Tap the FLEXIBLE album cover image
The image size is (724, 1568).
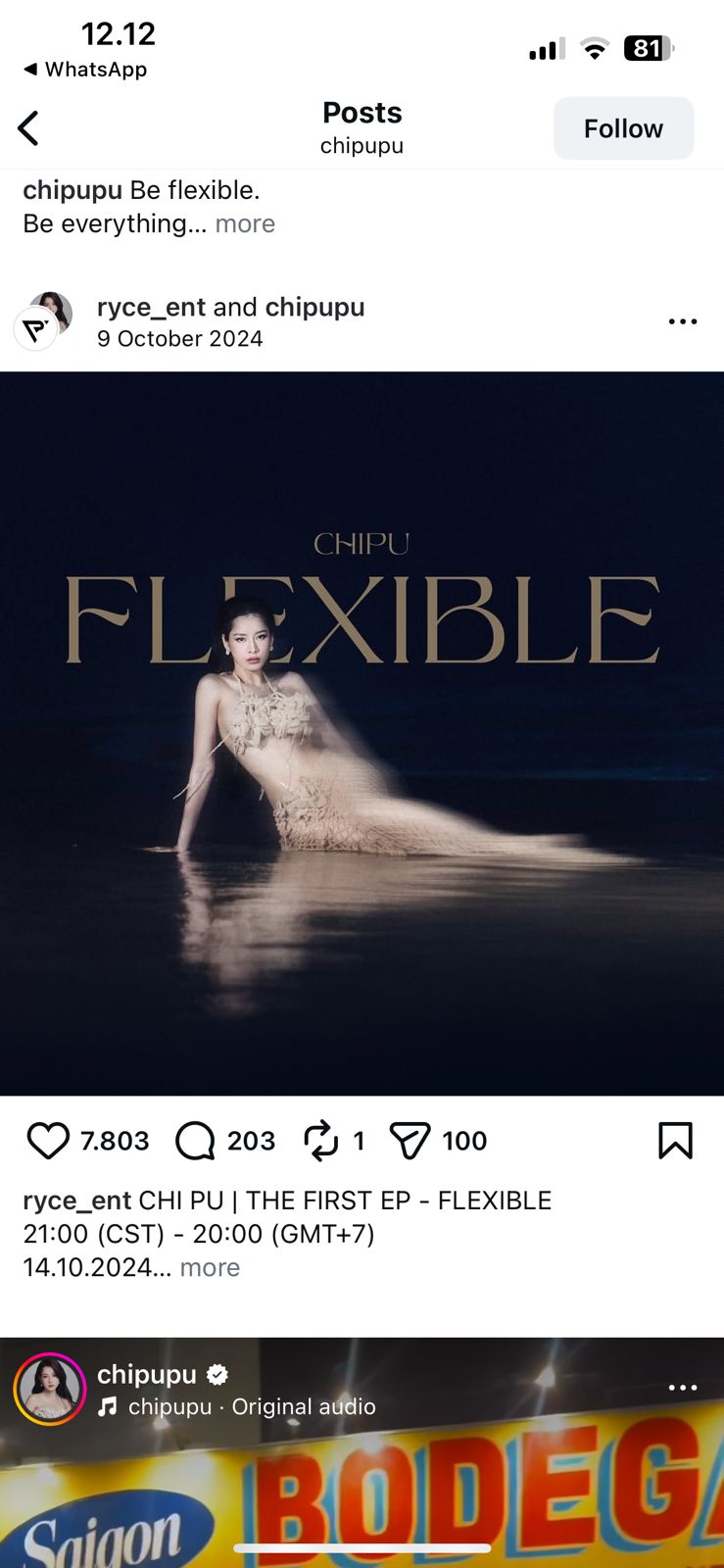click(362, 733)
